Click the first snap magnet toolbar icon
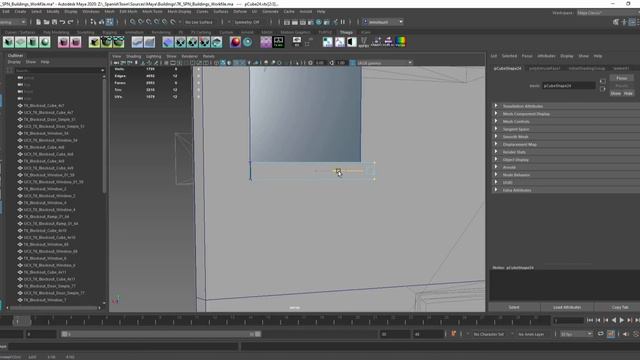 click(133, 22)
